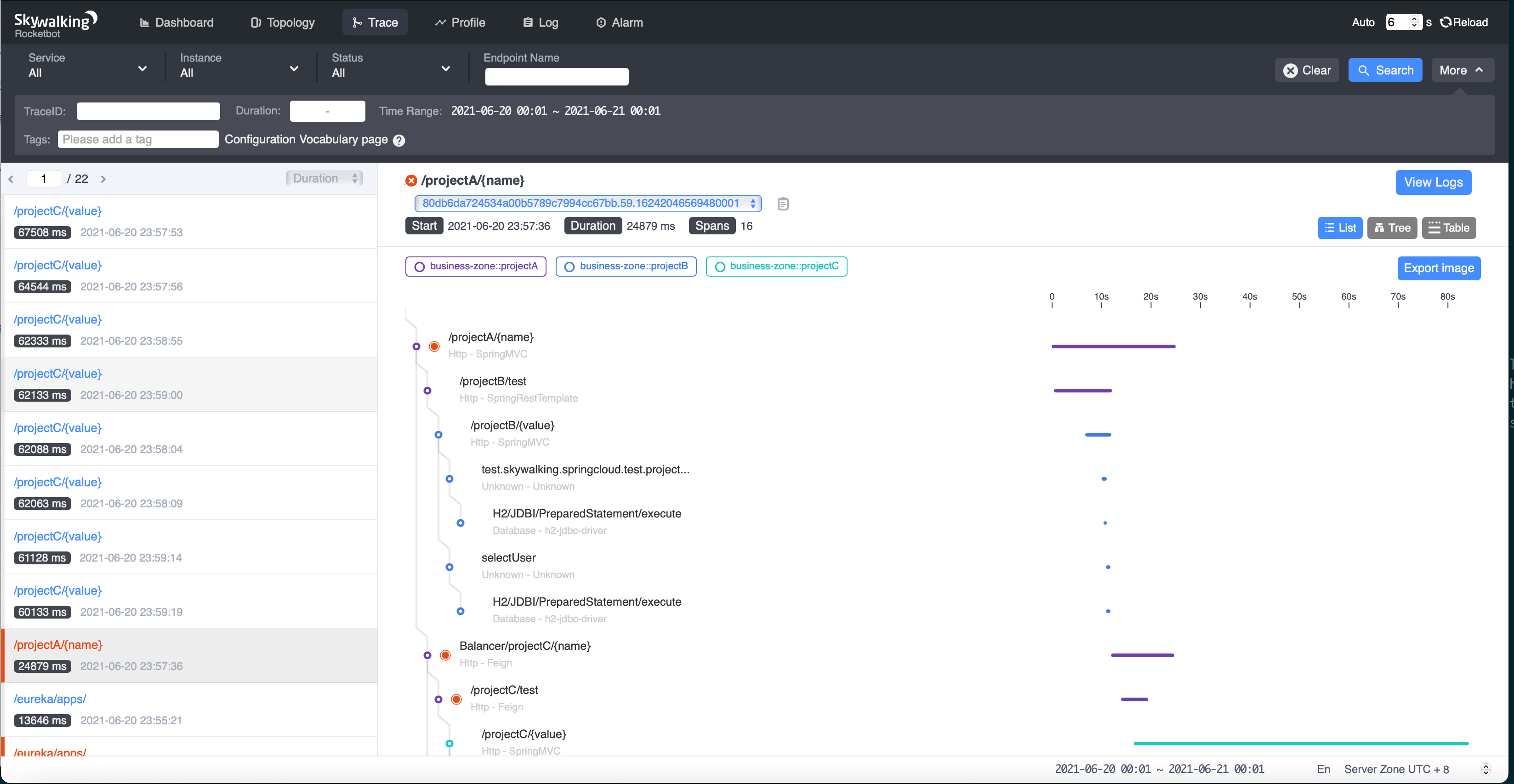Go to previous trace page arrow
This screenshot has width=1514, height=784.
[x=11, y=179]
